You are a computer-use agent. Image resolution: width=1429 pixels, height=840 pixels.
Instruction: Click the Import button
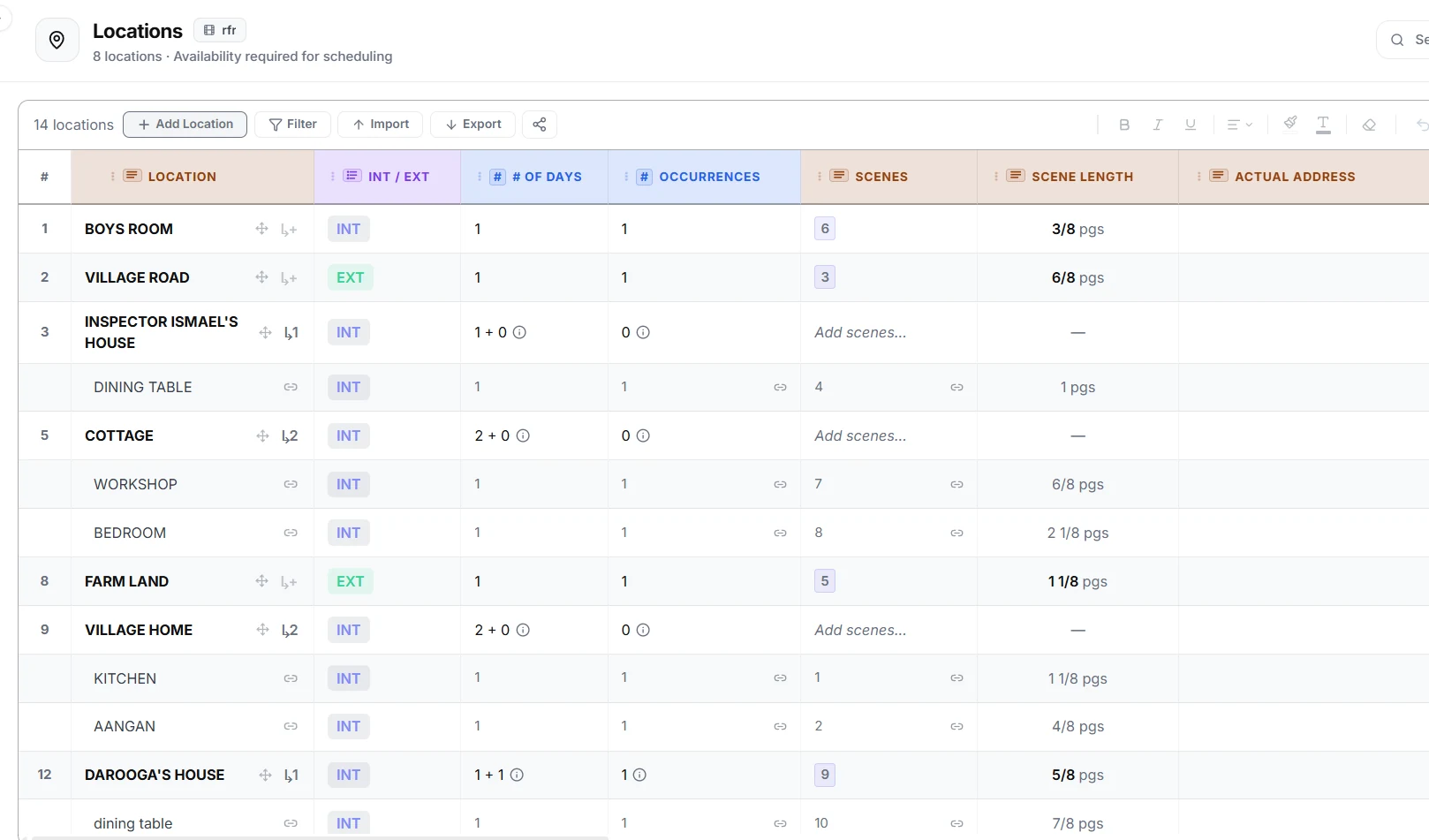(x=380, y=125)
